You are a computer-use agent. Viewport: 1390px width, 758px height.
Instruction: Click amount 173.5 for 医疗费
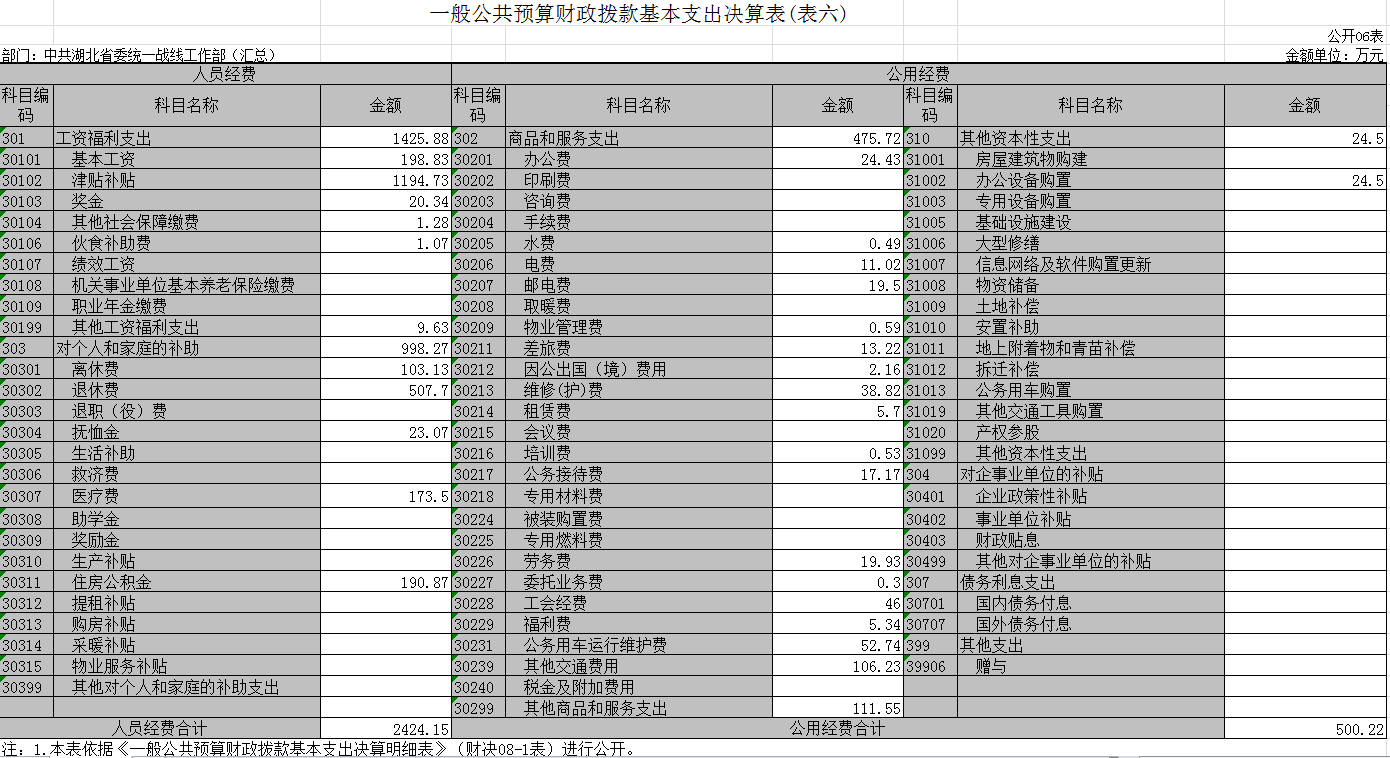coord(386,496)
